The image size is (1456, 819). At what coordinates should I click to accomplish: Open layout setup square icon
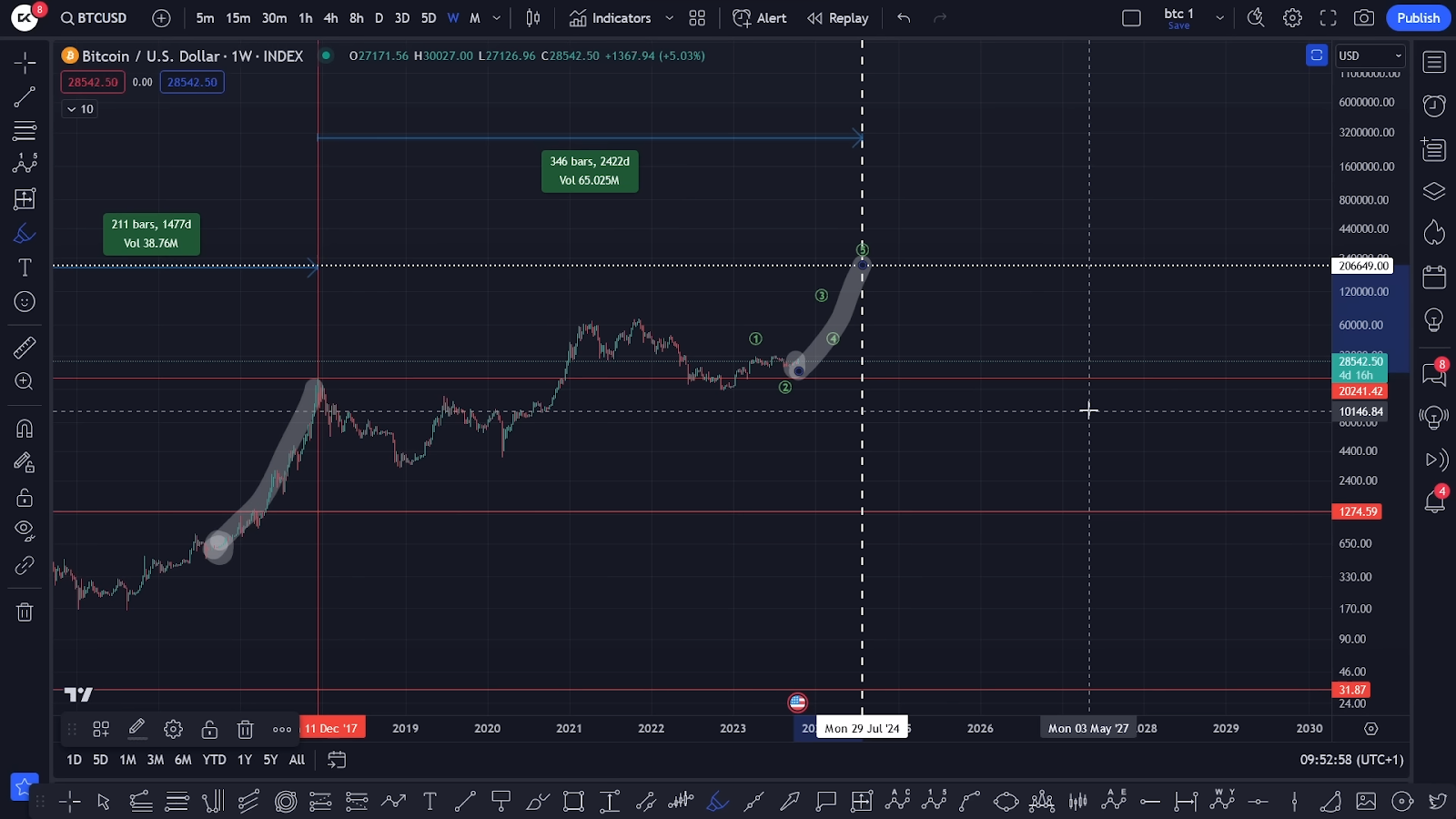(1131, 18)
